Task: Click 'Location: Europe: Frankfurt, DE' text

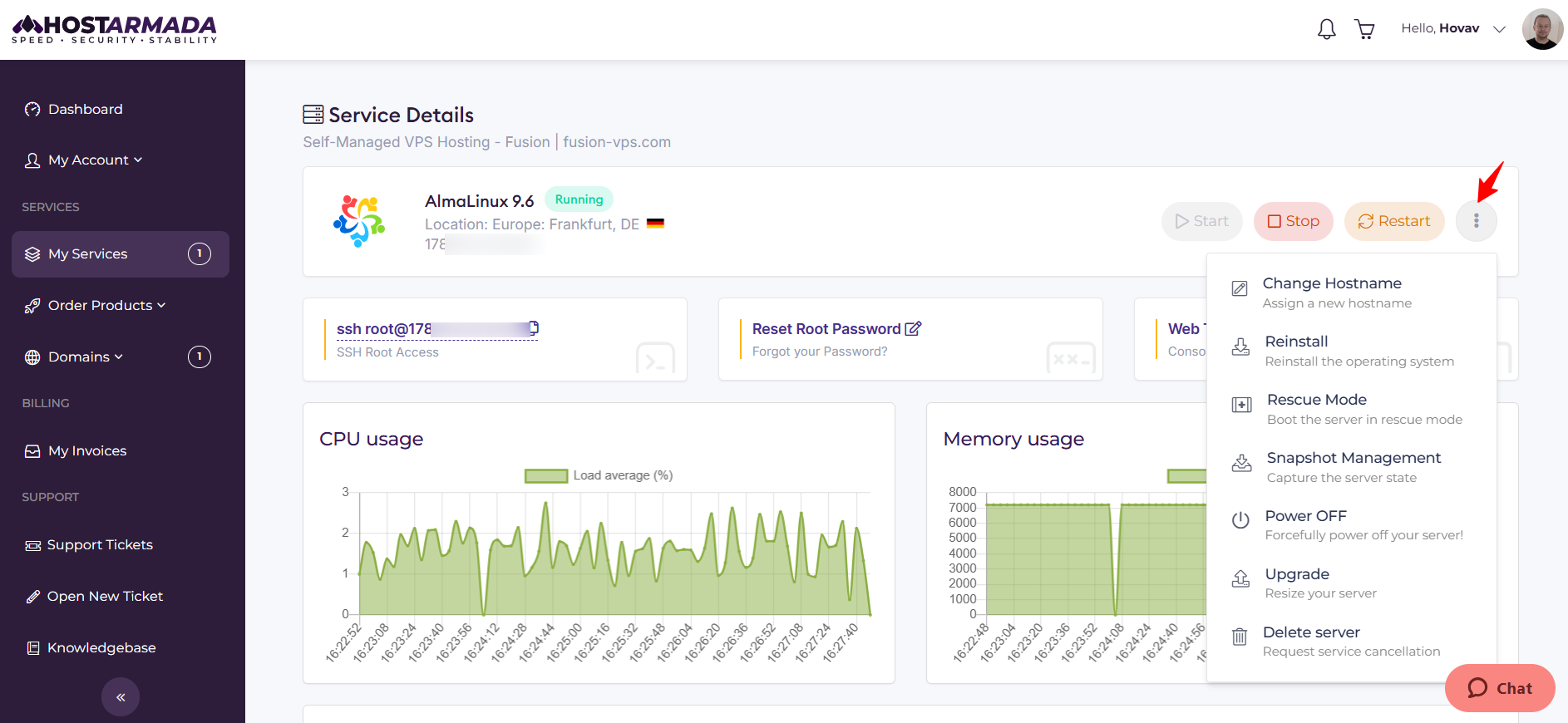Action: [x=532, y=224]
